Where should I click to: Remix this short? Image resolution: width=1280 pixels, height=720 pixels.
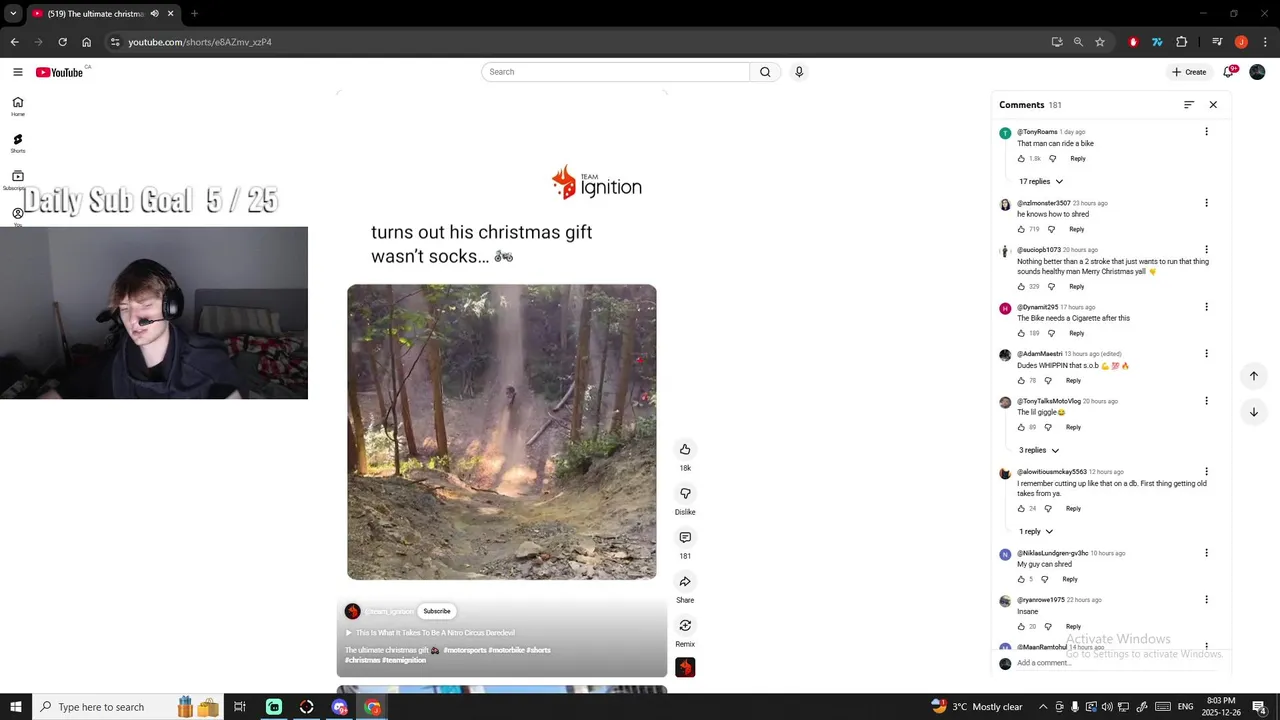(685, 625)
